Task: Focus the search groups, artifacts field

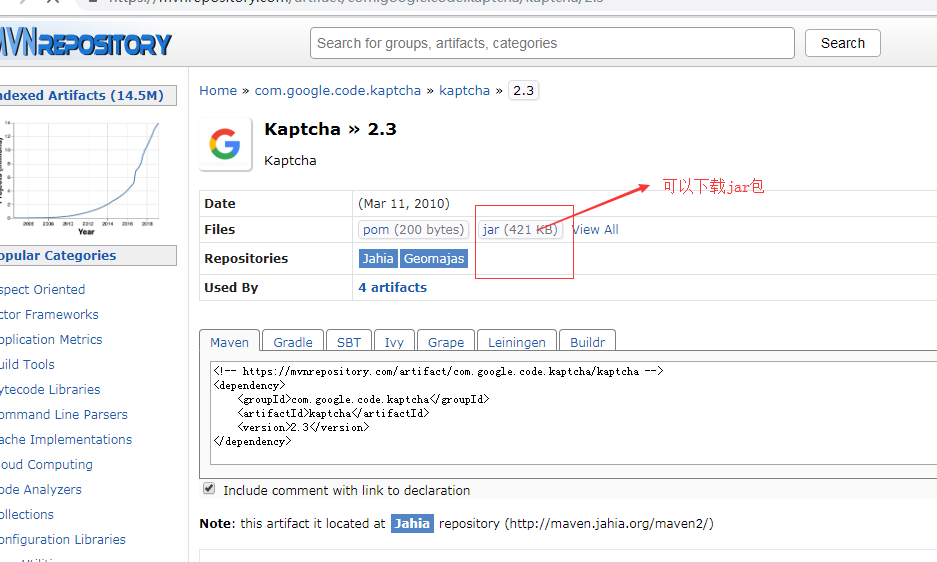Action: (552, 43)
